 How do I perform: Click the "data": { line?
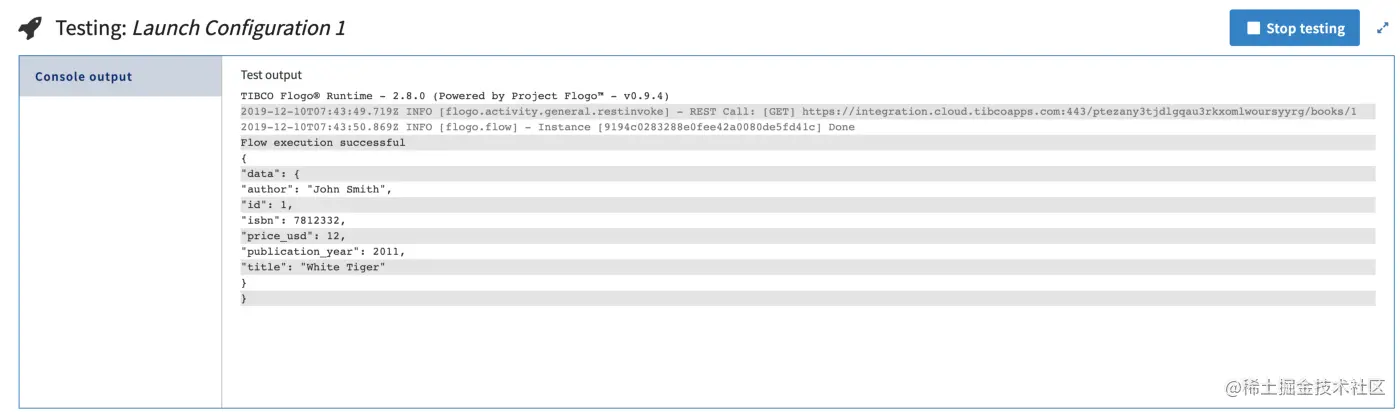(808, 174)
